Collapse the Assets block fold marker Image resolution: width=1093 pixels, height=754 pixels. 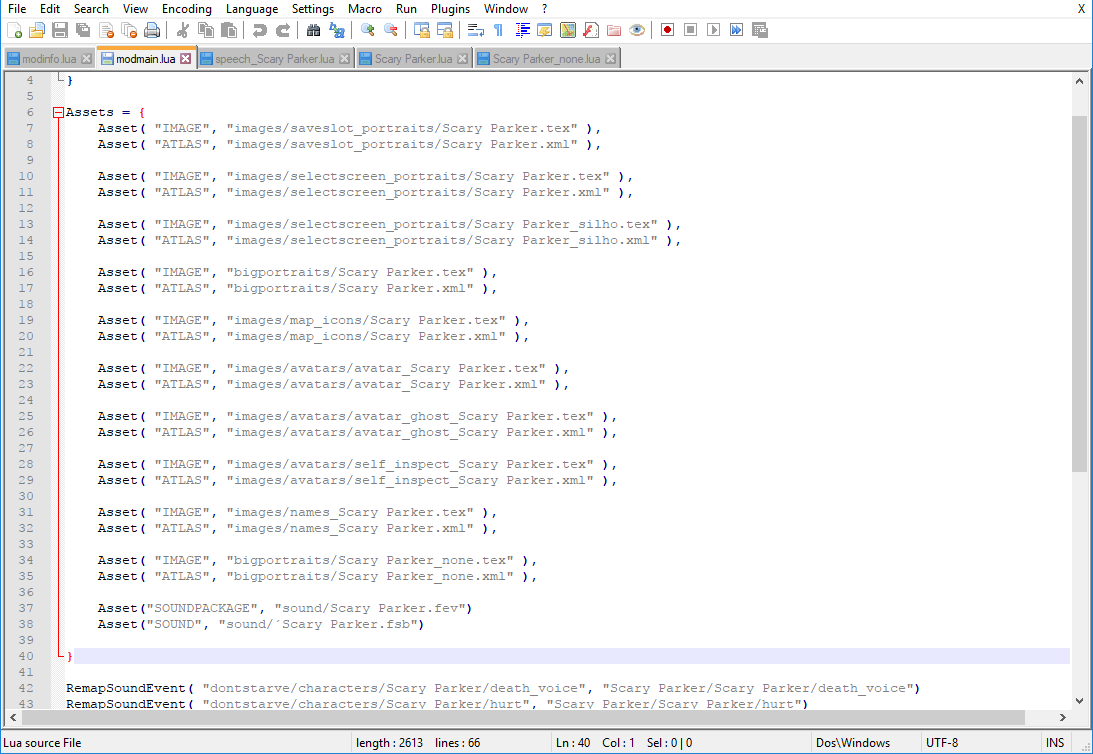pyautogui.click(x=58, y=112)
